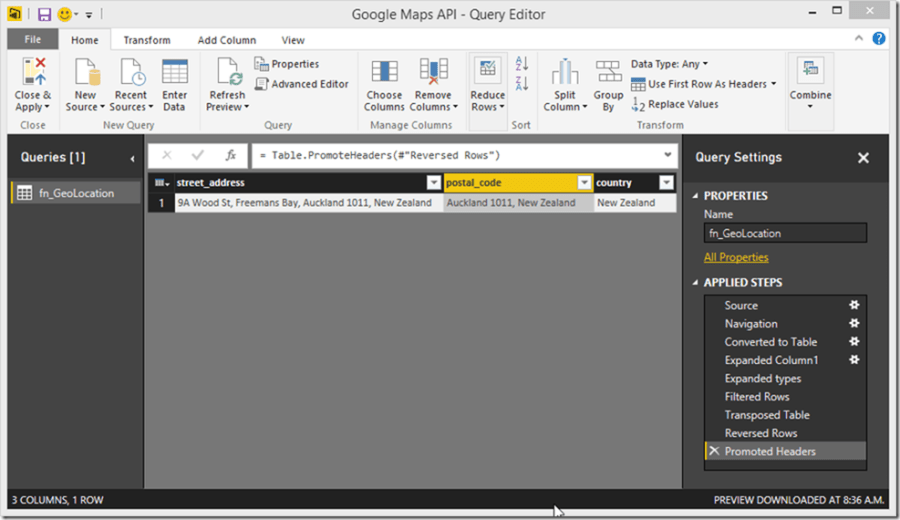The width and height of the screenshot is (900, 520).
Task: Click the smiley feedback icon
Action: pyautogui.click(x=64, y=14)
